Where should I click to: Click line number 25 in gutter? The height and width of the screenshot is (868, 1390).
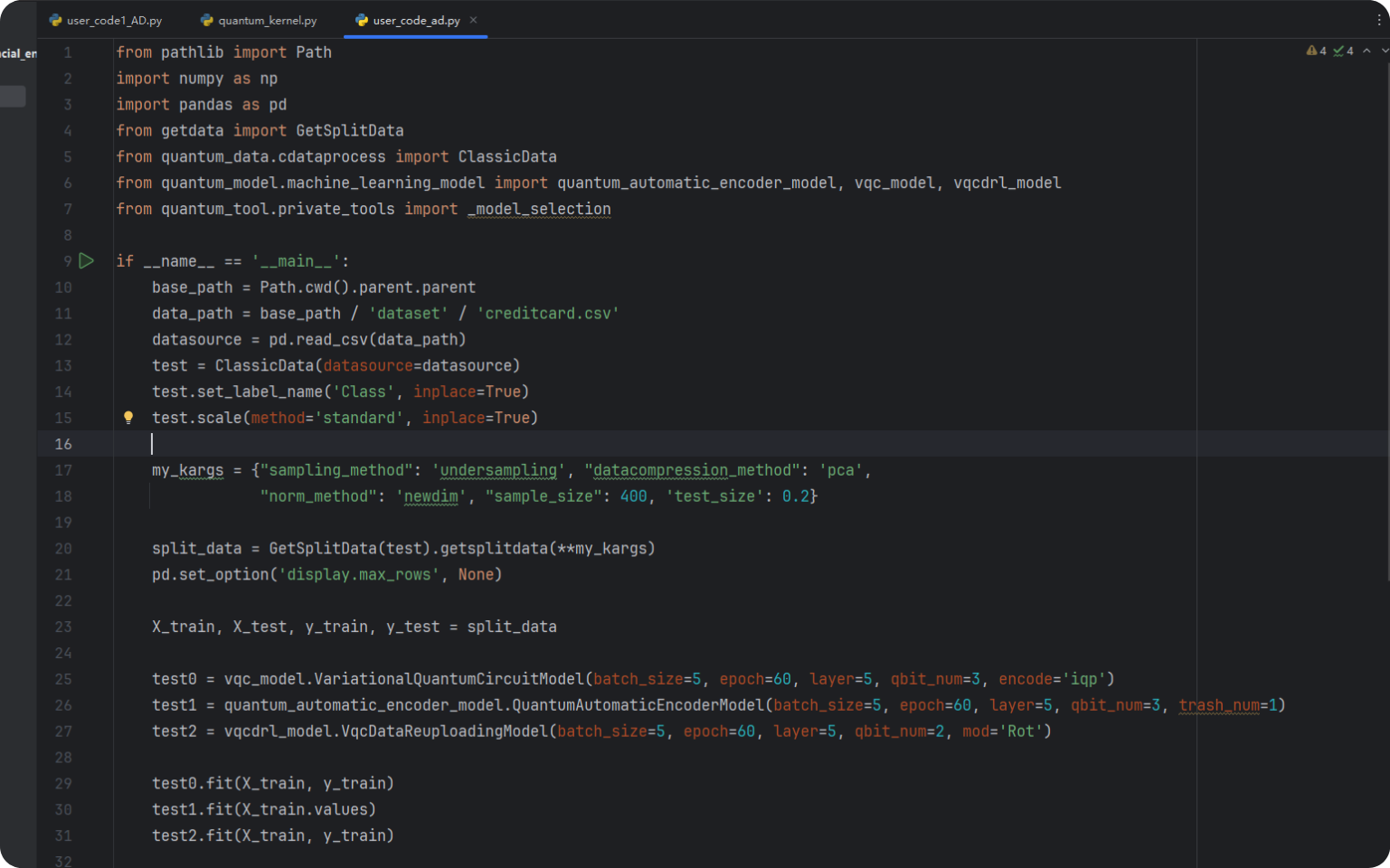(x=63, y=679)
